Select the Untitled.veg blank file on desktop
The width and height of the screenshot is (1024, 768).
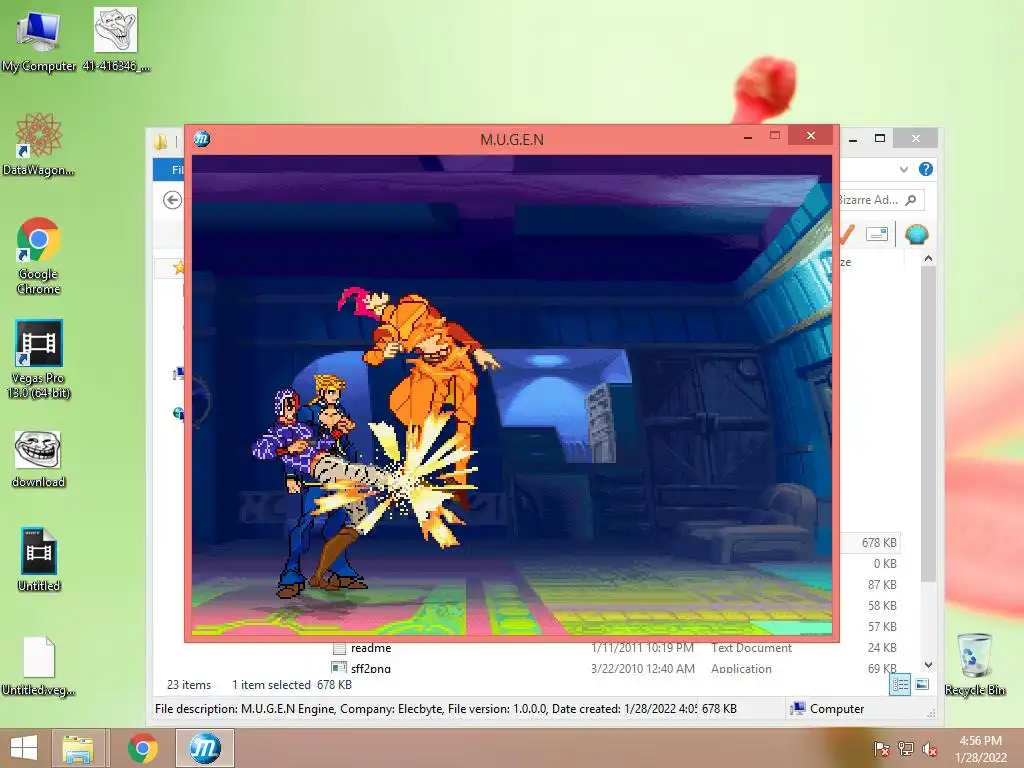click(x=38, y=666)
